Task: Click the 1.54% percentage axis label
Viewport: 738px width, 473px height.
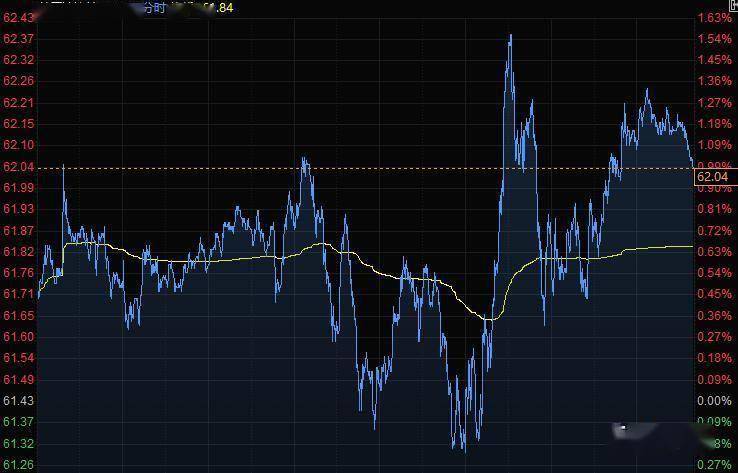Action: click(713, 39)
